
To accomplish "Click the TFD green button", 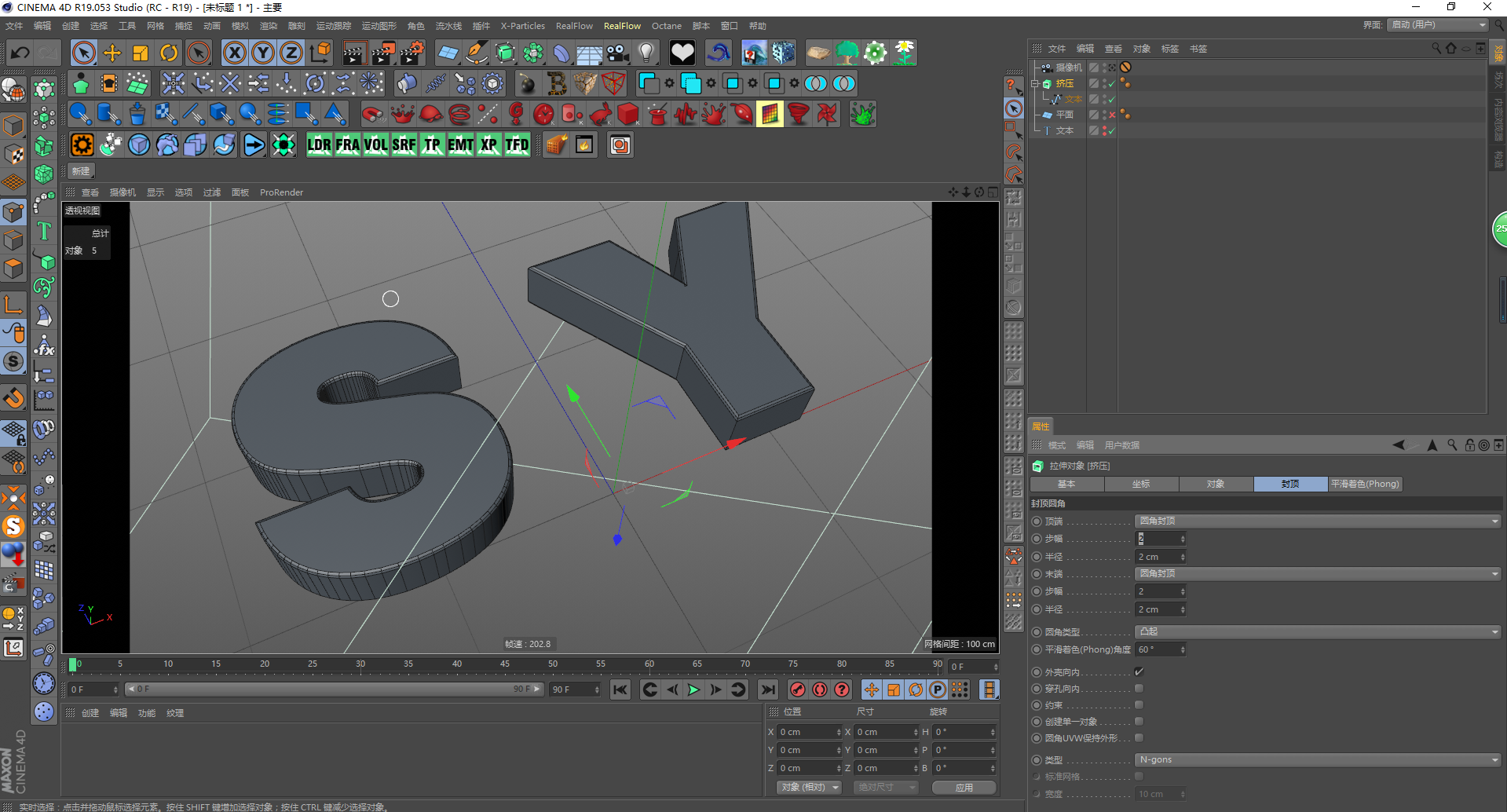I will click(x=517, y=144).
